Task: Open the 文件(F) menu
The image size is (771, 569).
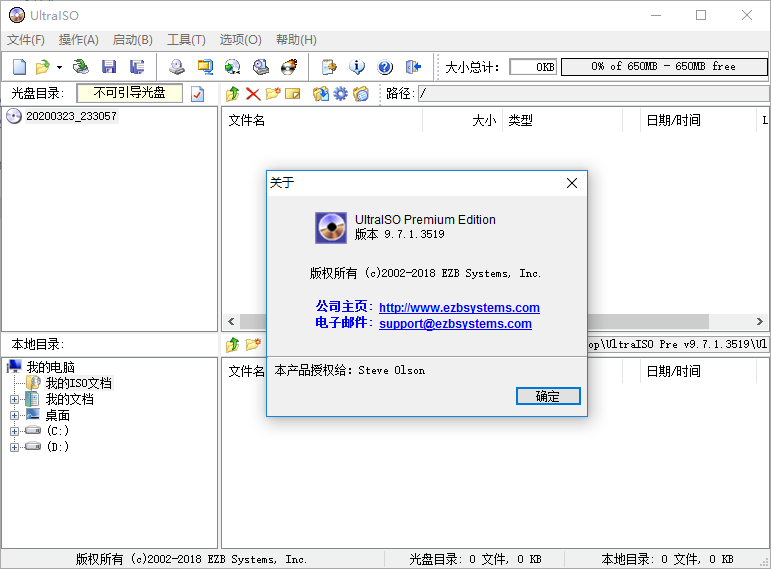Action: click(x=26, y=40)
